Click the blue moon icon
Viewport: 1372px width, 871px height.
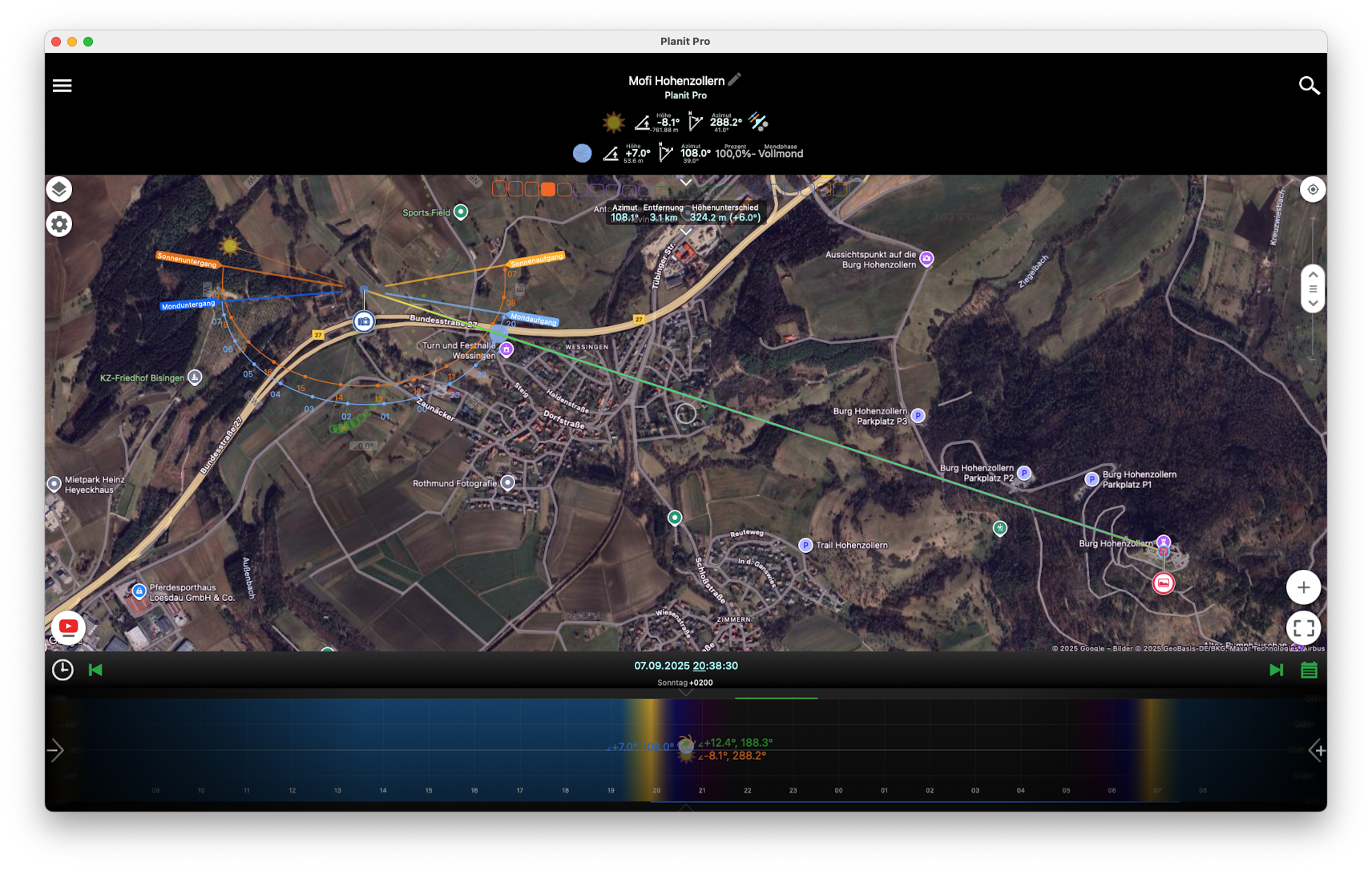point(583,153)
